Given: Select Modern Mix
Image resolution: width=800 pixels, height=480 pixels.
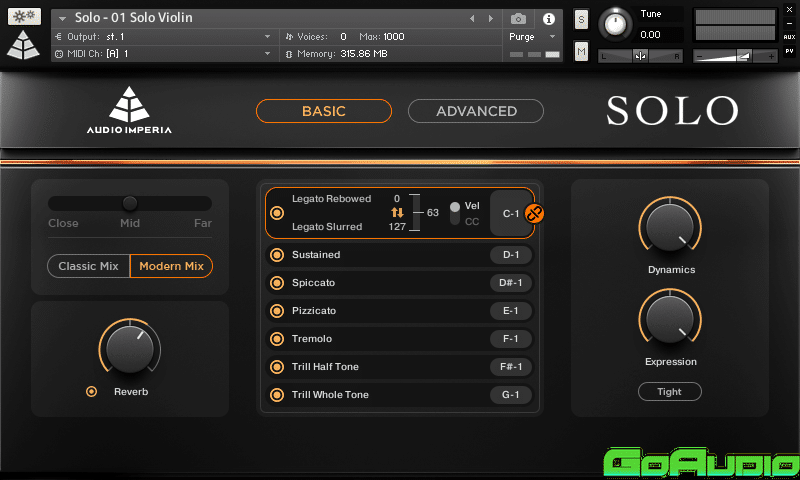Looking at the screenshot, I should coord(171,266).
